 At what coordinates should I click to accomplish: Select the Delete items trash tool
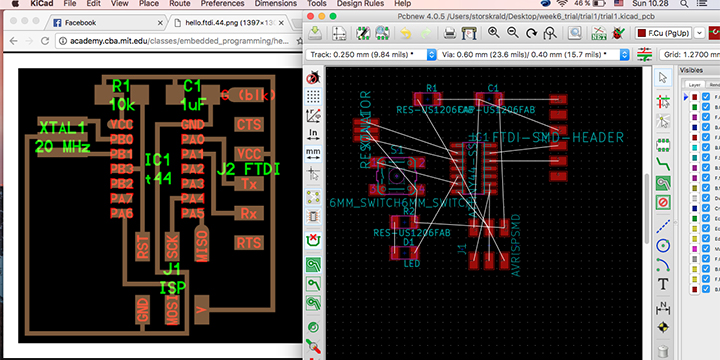[x=663, y=351]
